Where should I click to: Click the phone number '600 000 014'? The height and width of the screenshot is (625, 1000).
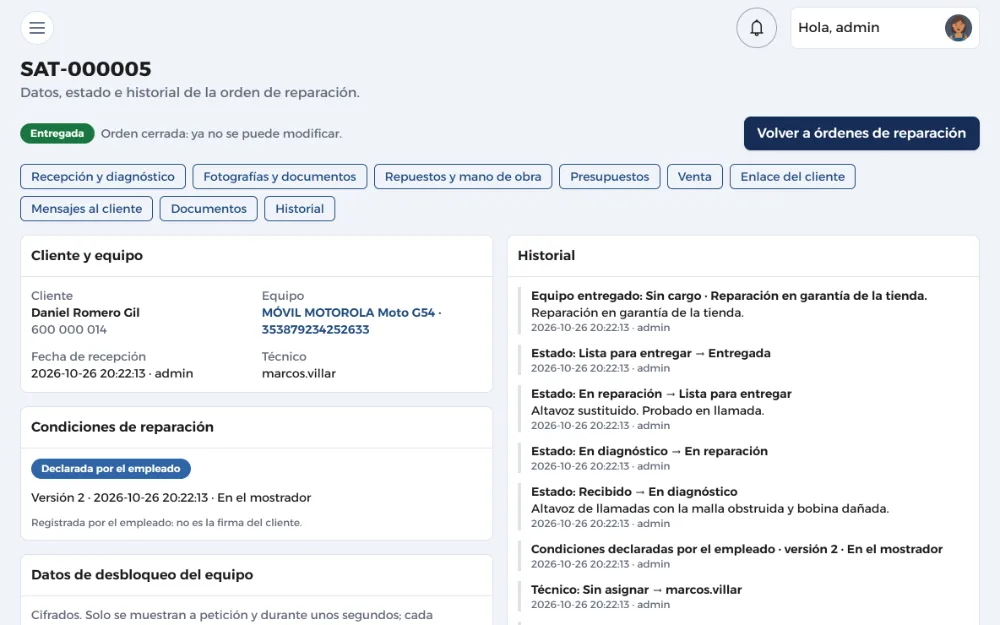click(x=69, y=330)
